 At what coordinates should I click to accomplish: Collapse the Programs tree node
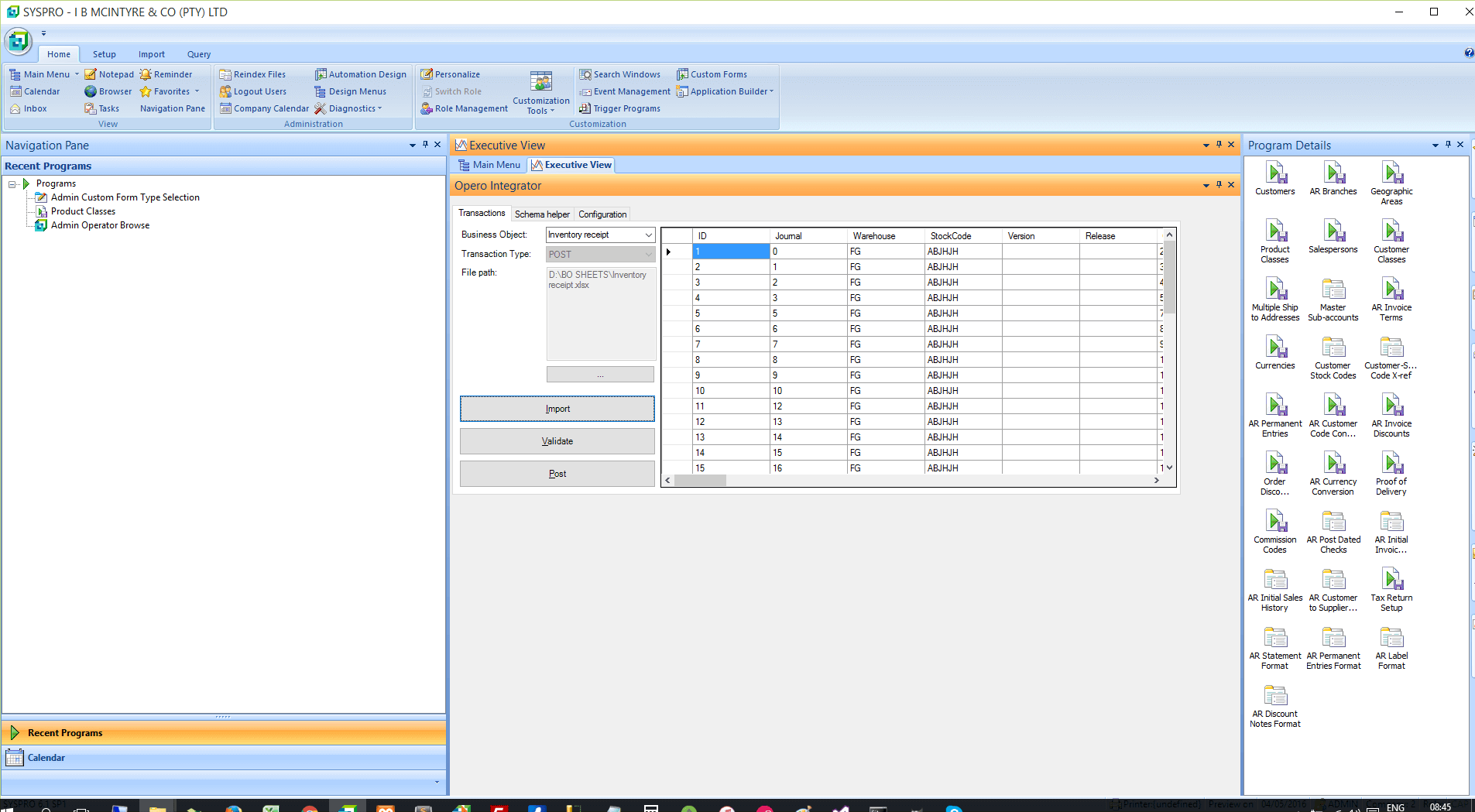12,184
